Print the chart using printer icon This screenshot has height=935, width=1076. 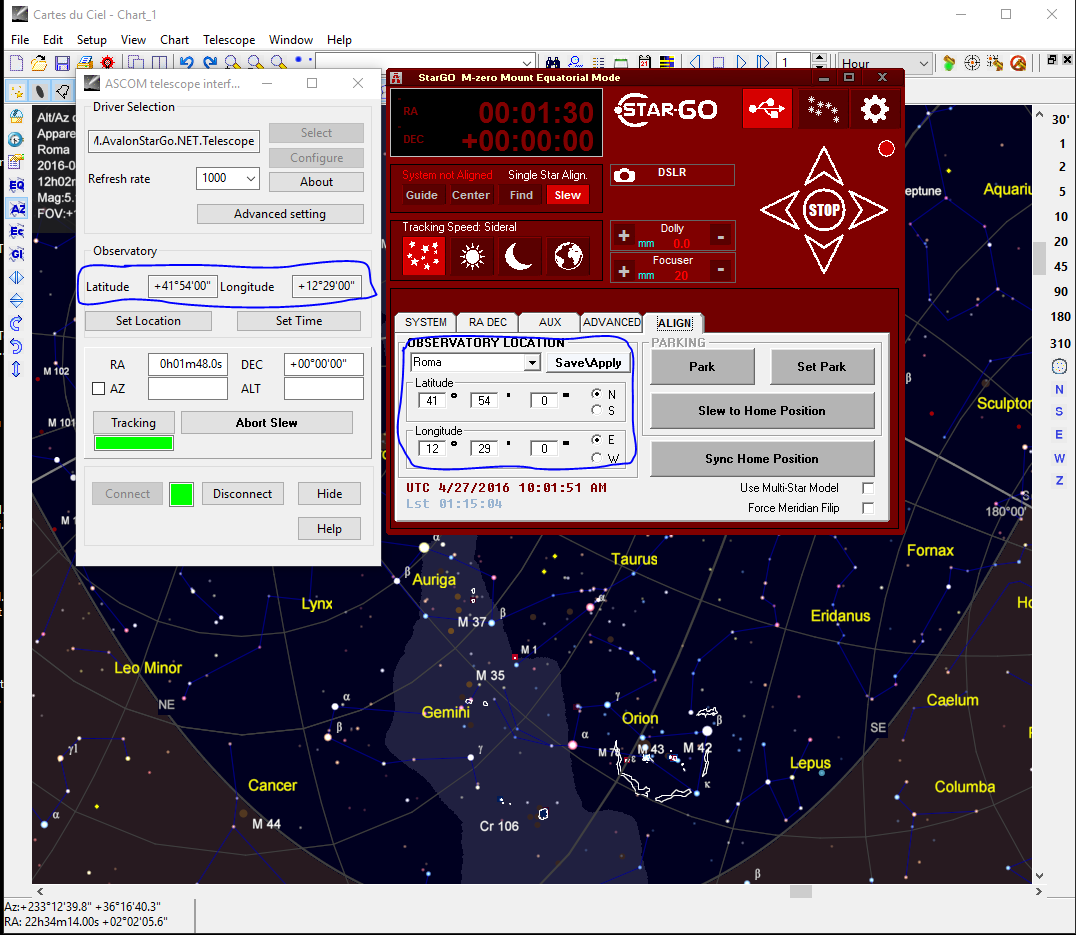tap(84, 63)
